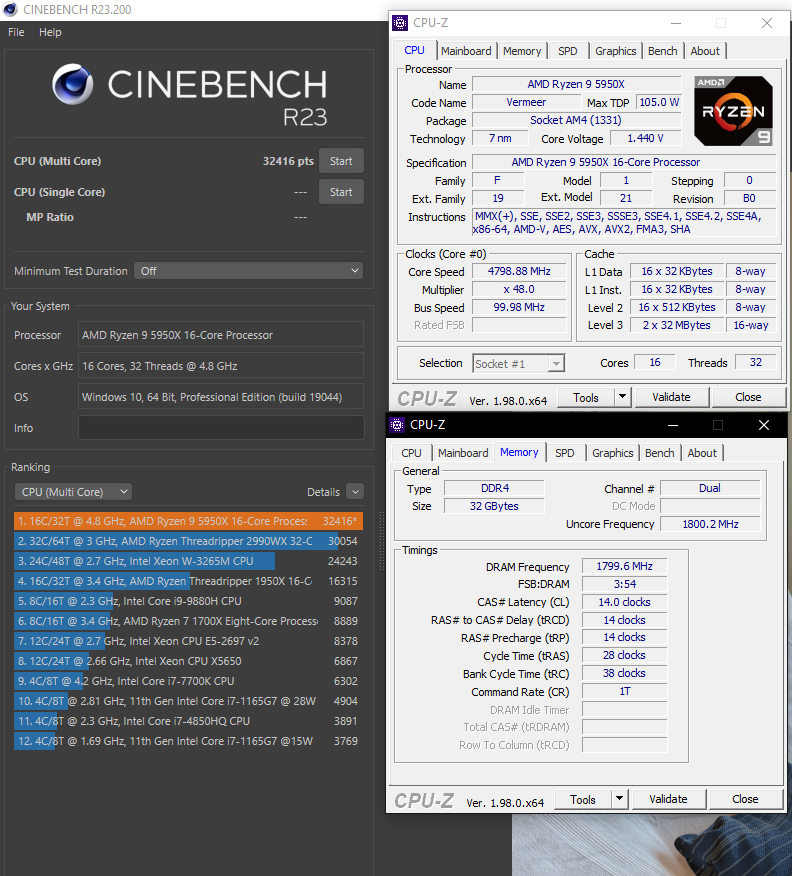
Task: Click the Cinebench app icon in title bar
Action: pos(9,9)
